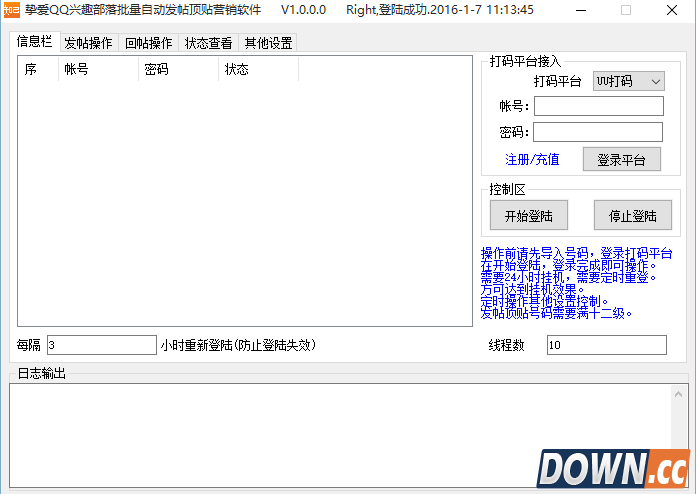Select the 密码 column header in list
Viewport: 696px width, 494px height.
[178, 69]
